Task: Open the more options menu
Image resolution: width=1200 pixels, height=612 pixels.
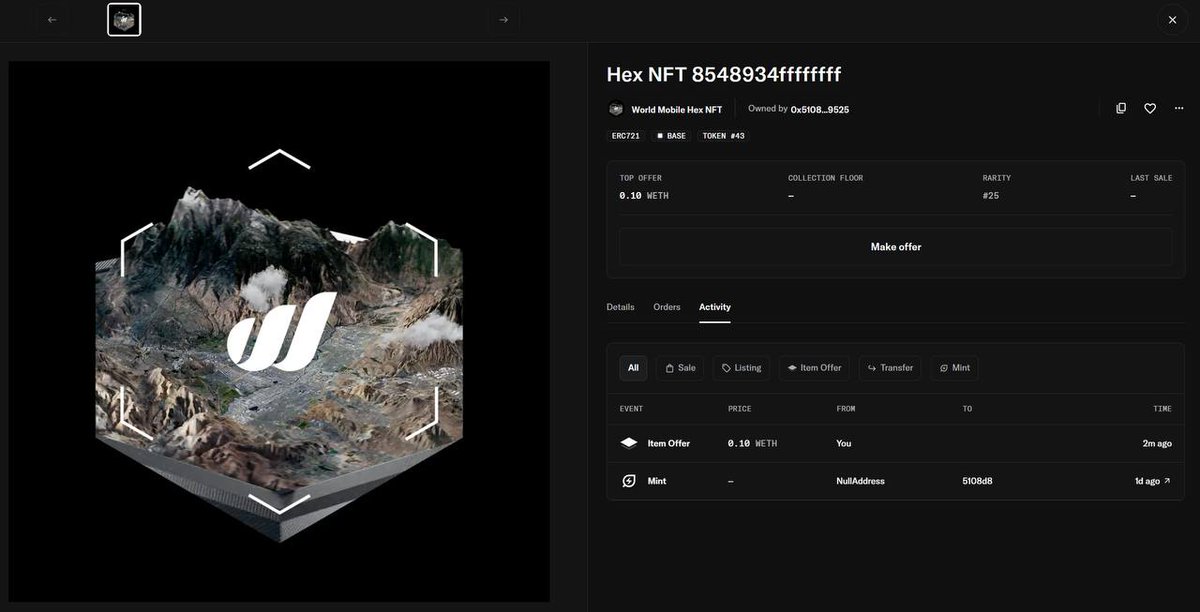Action: coord(1179,108)
